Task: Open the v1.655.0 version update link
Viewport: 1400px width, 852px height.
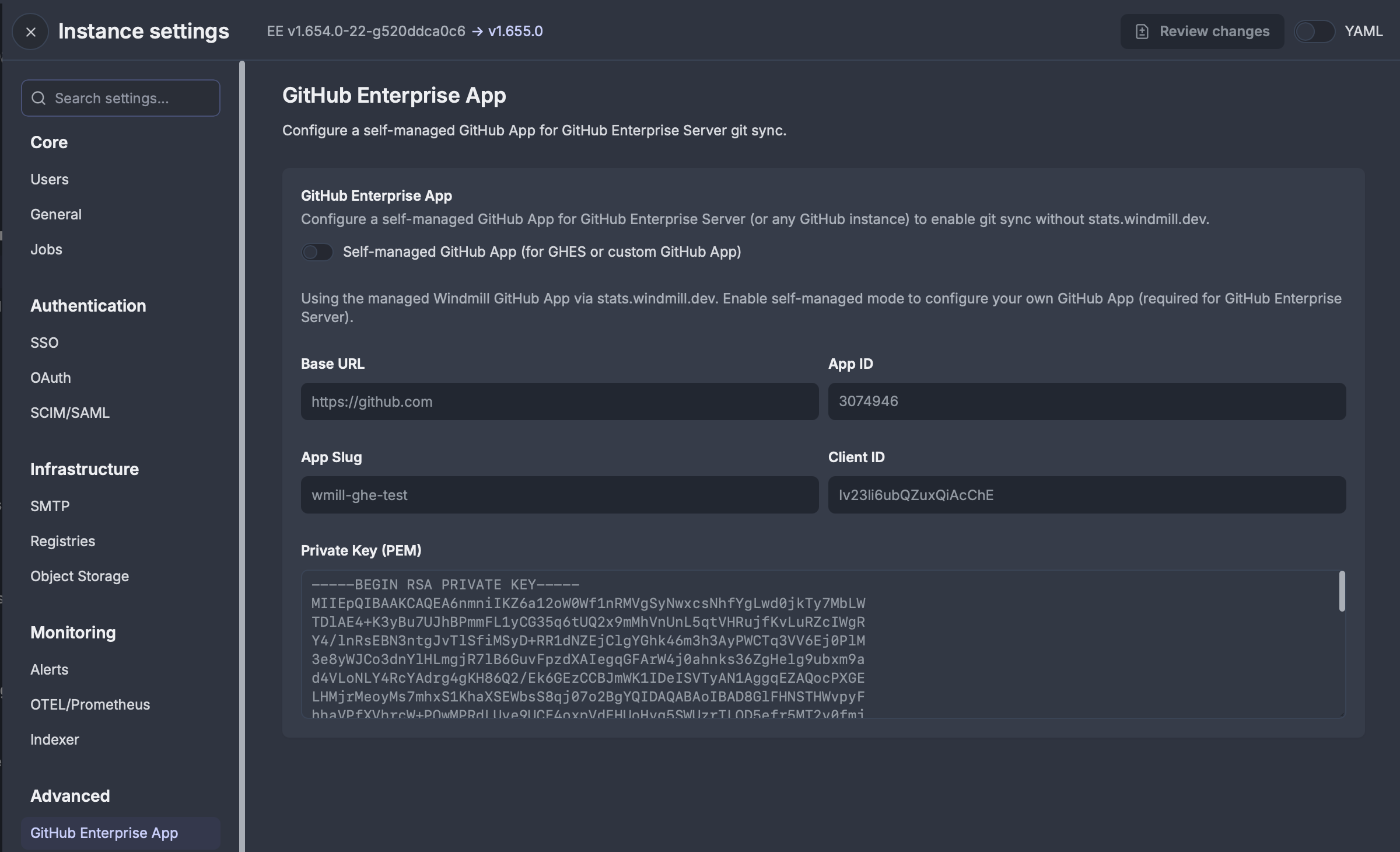Action: (515, 31)
